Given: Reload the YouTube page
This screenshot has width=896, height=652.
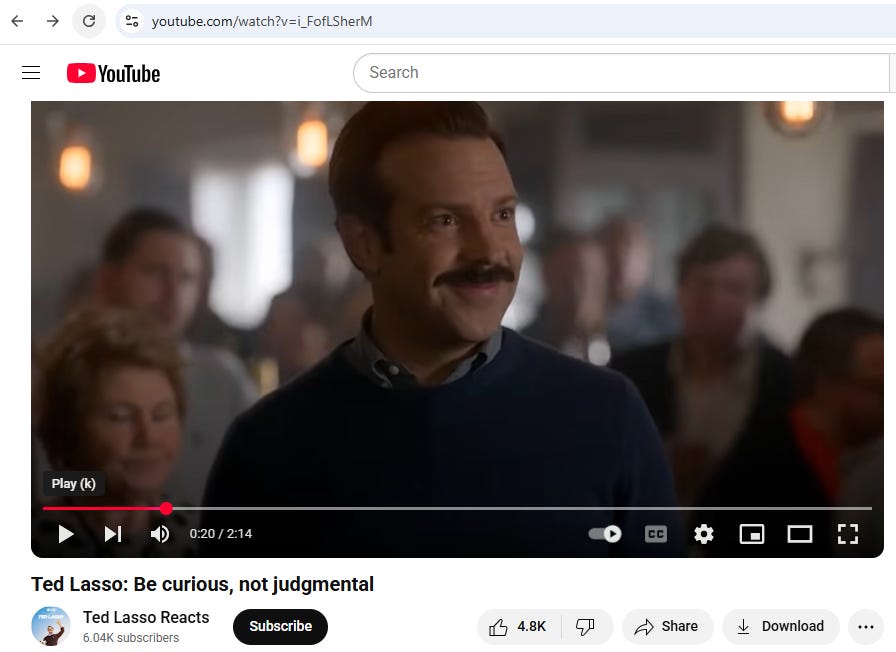Looking at the screenshot, I should pyautogui.click(x=89, y=21).
